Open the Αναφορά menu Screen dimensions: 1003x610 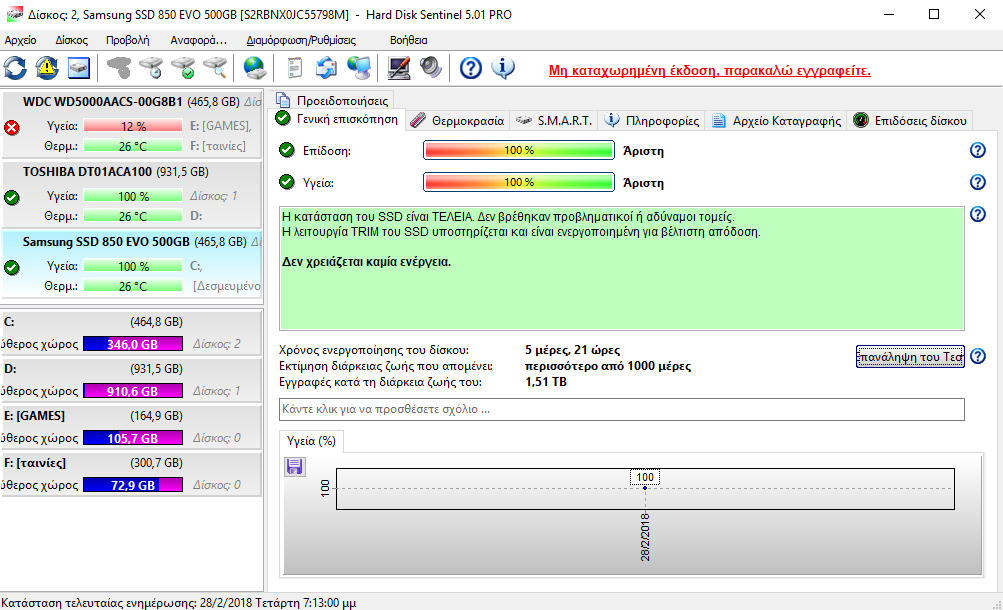click(x=198, y=40)
